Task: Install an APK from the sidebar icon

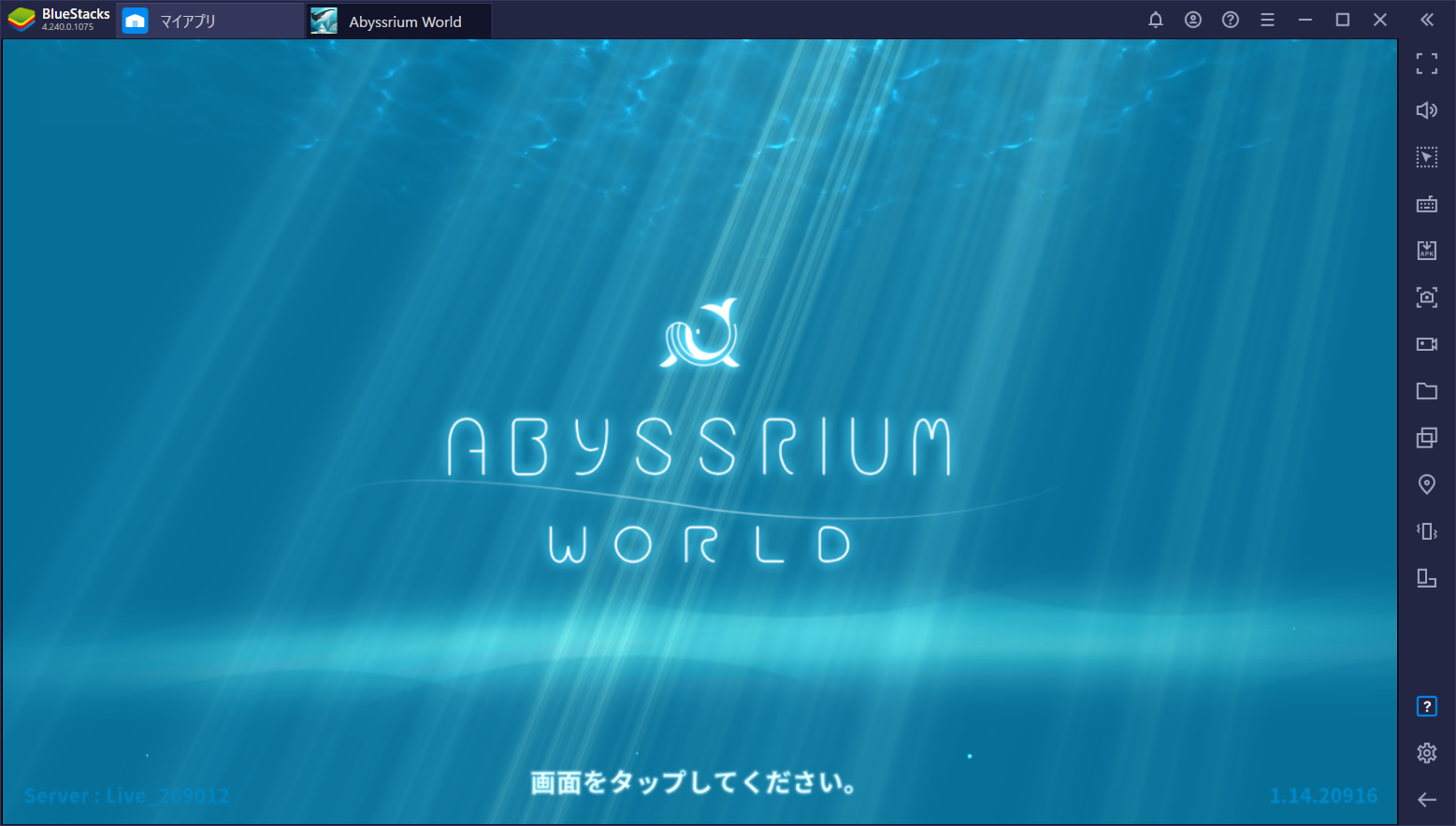Action: click(x=1427, y=251)
